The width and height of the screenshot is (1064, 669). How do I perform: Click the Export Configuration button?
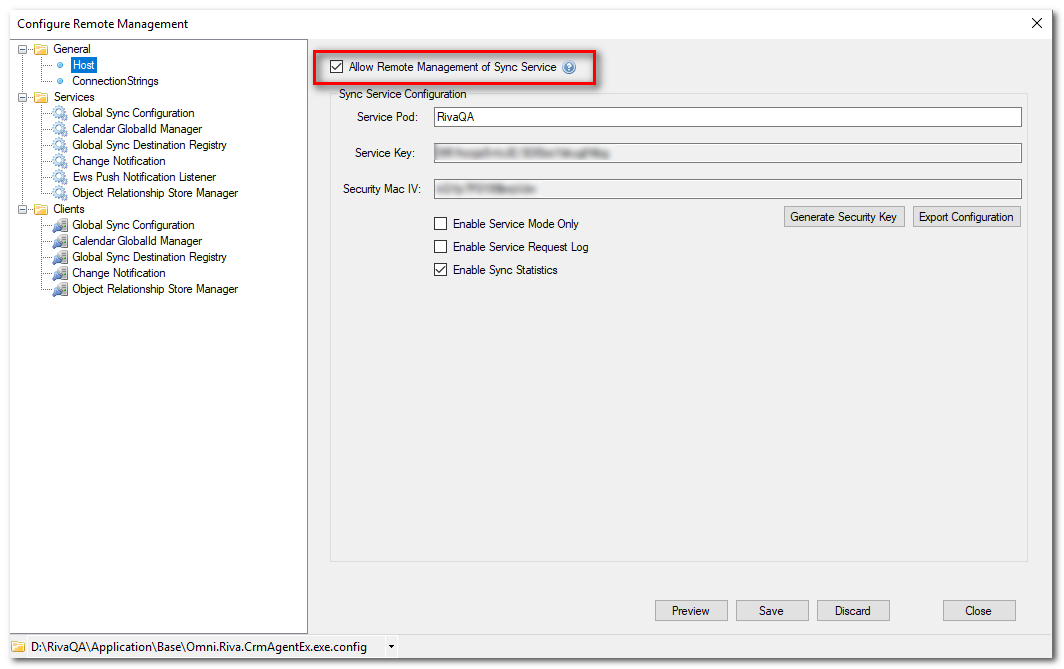966,216
